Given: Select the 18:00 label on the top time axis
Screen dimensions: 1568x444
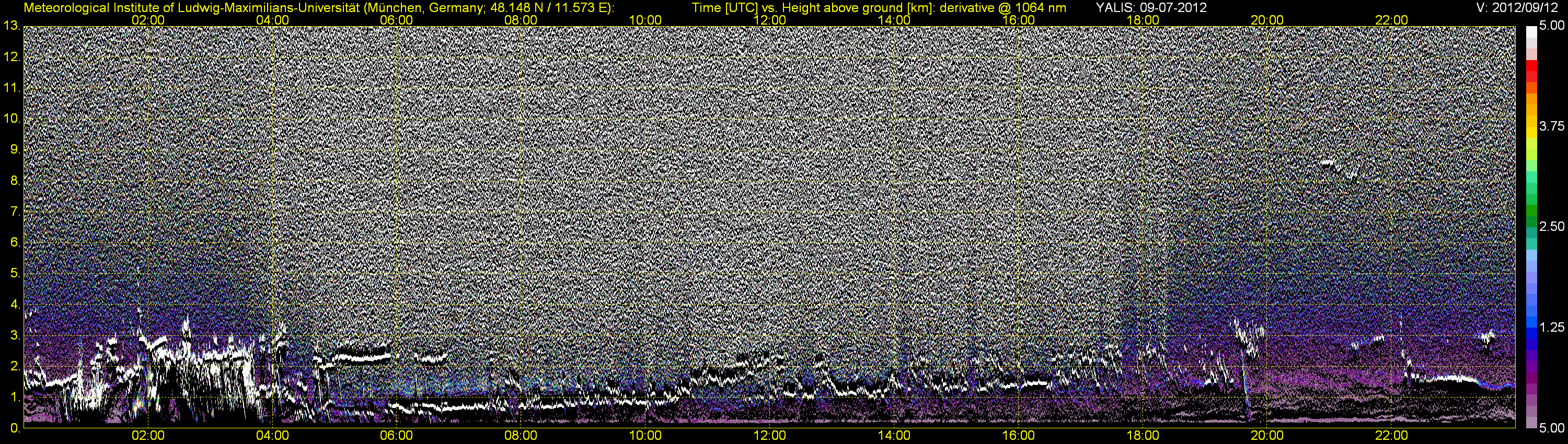Looking at the screenshot, I should coord(1143,20).
